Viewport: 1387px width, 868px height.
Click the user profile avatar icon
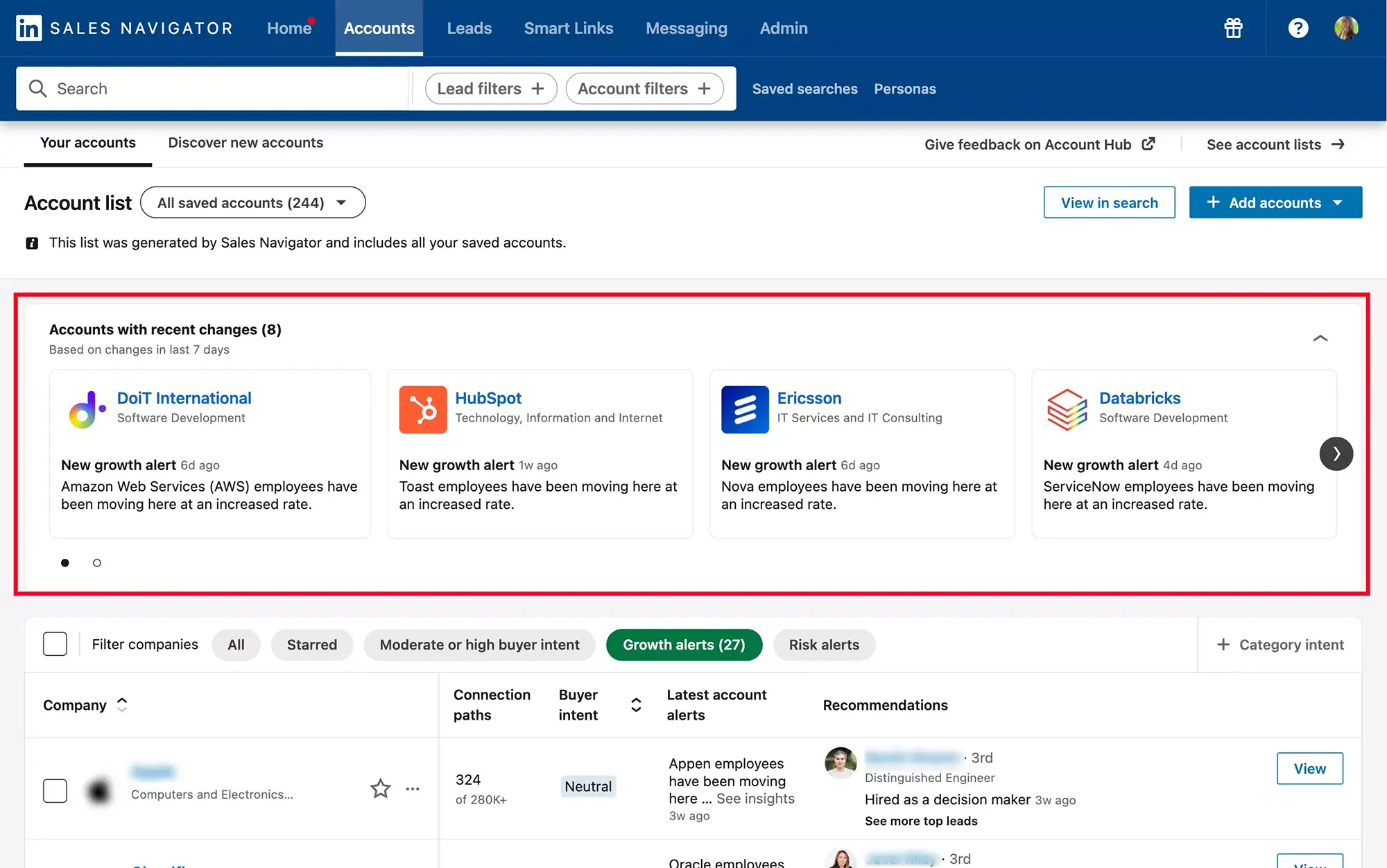[1348, 27]
